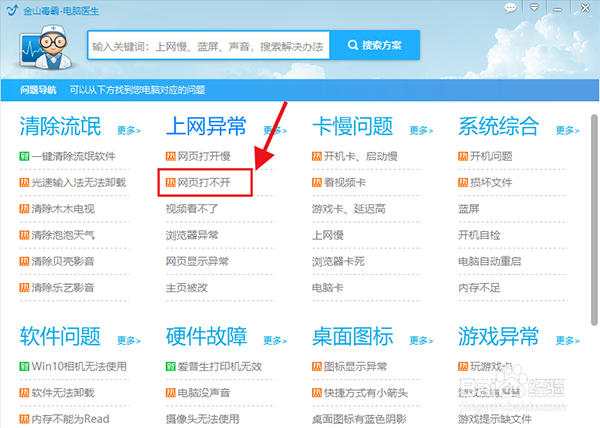The image size is (600, 428).
Task: Click hot icon beside 清除泡泡天气
Action: click(x=24, y=235)
